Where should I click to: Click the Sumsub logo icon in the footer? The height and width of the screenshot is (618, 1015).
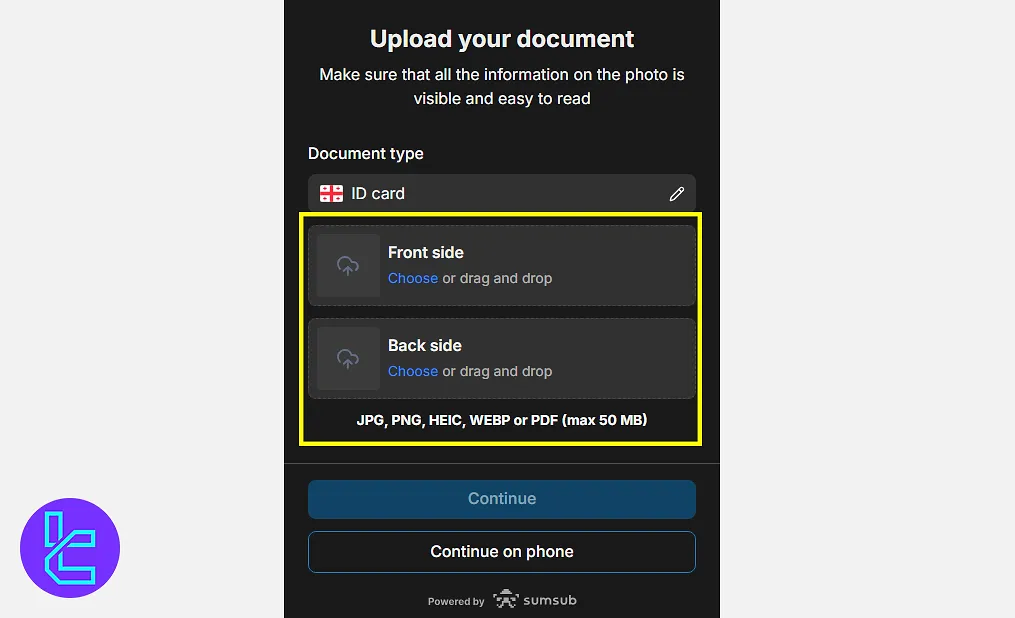click(506, 599)
